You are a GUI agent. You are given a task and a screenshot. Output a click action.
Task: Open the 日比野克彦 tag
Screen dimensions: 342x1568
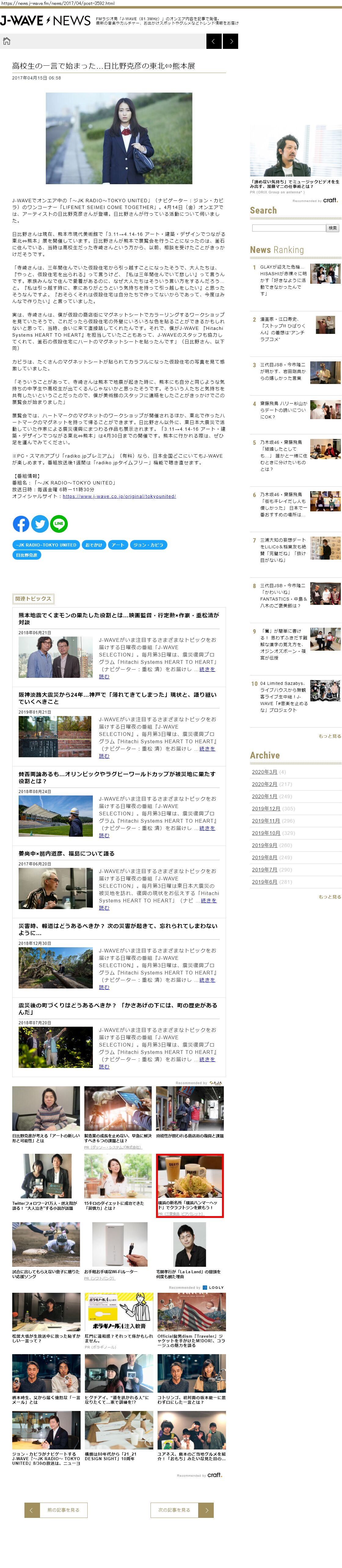coord(27,555)
